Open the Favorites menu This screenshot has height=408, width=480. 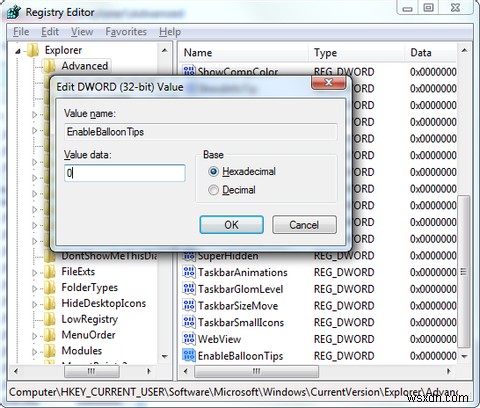(x=126, y=32)
